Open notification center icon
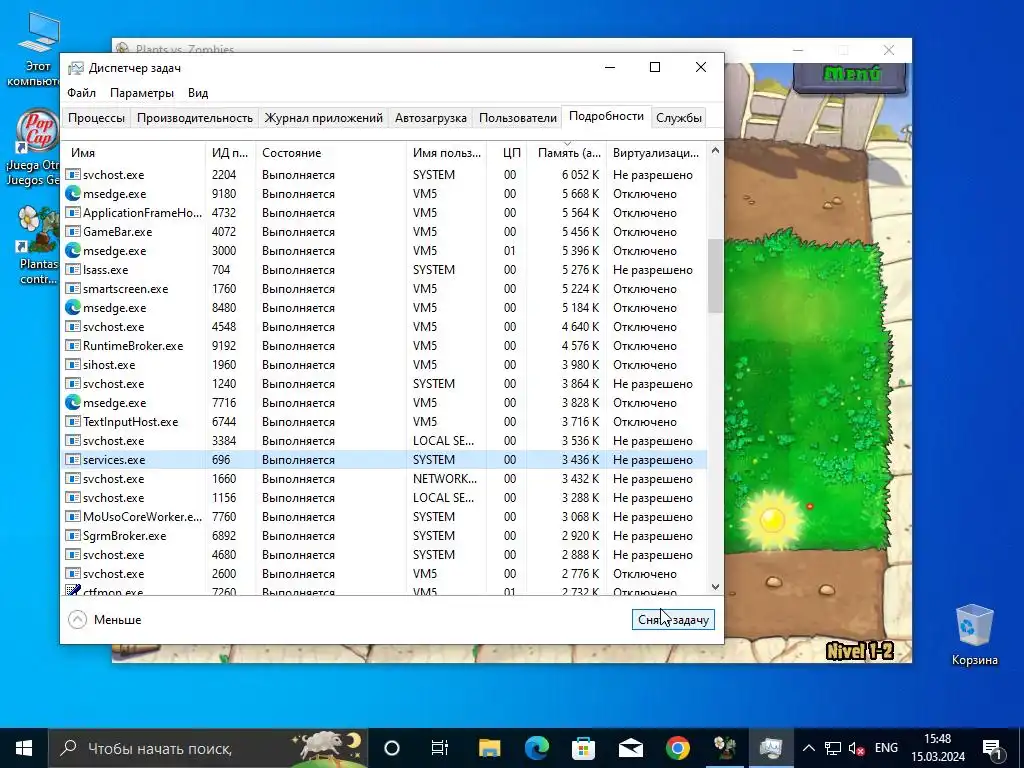Image resolution: width=1024 pixels, height=768 pixels. pyautogui.click(x=992, y=748)
